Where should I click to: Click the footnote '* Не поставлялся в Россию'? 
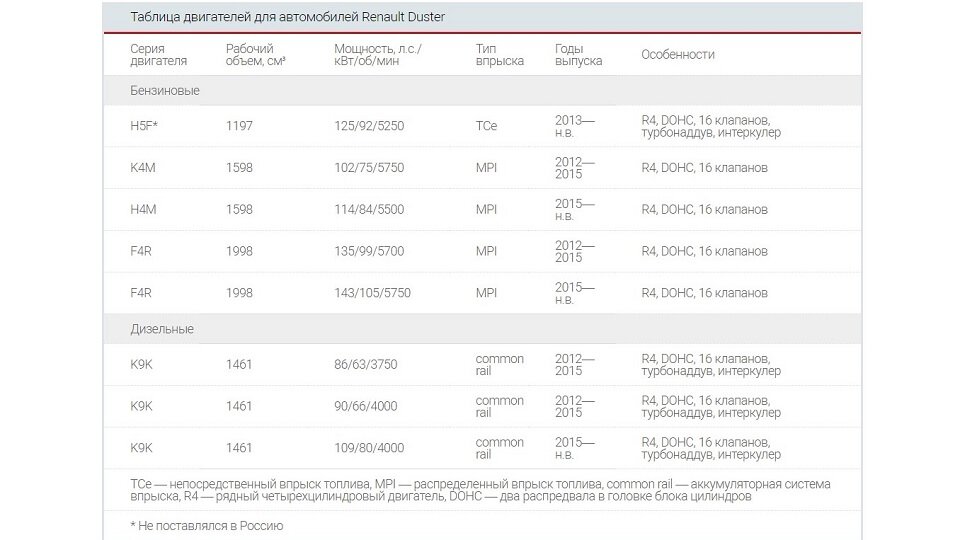coord(207,525)
